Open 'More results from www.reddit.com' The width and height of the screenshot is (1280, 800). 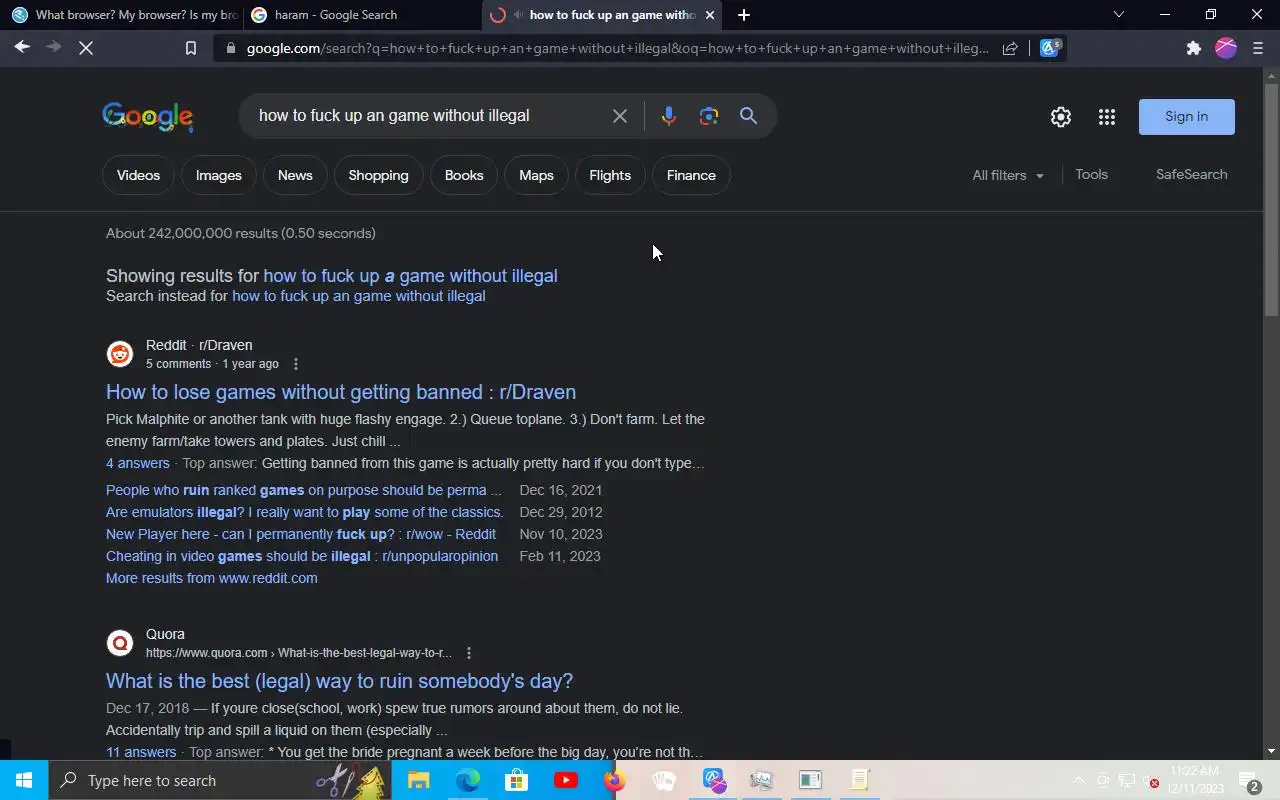[212, 578]
